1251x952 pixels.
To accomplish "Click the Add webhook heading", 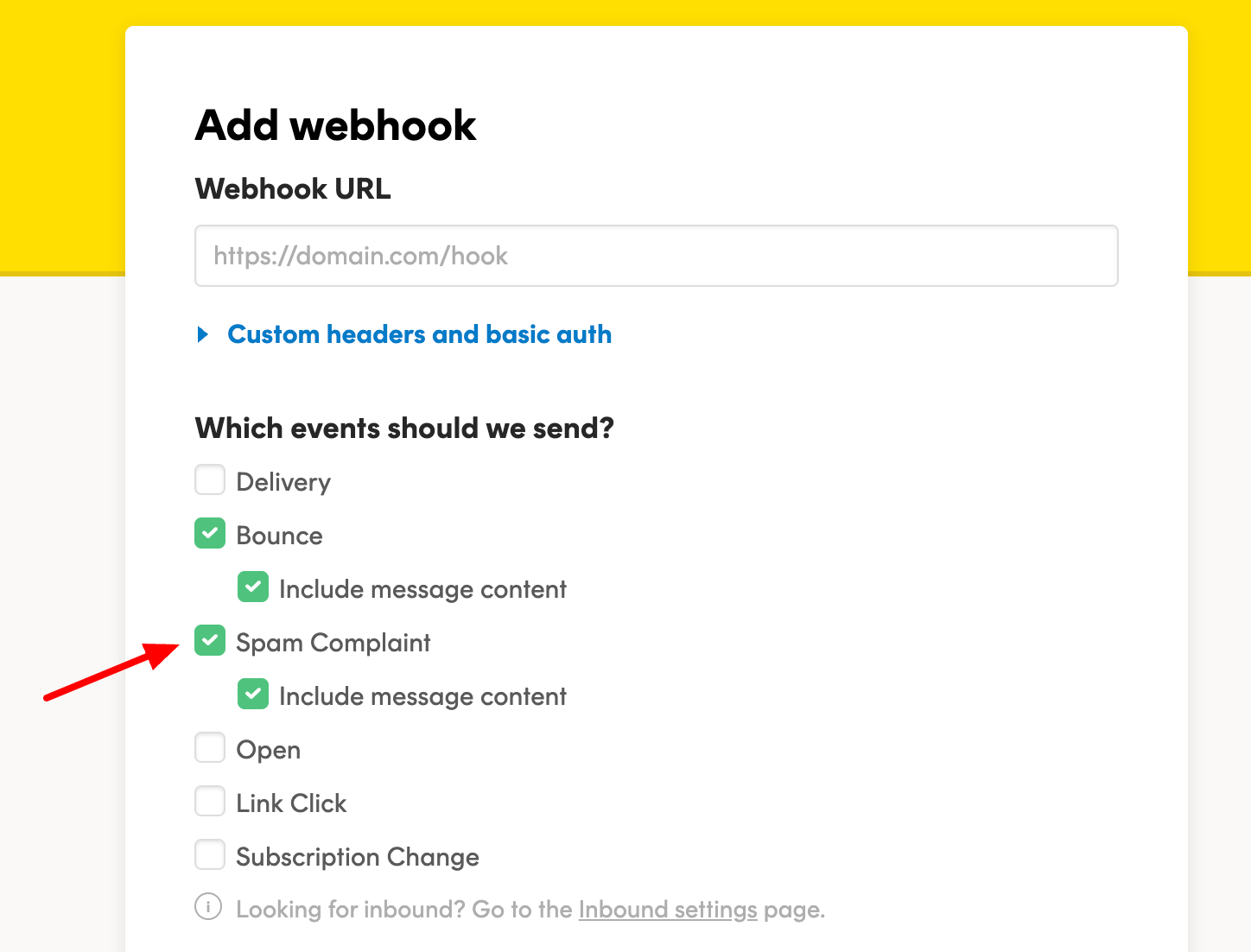I will [x=336, y=125].
